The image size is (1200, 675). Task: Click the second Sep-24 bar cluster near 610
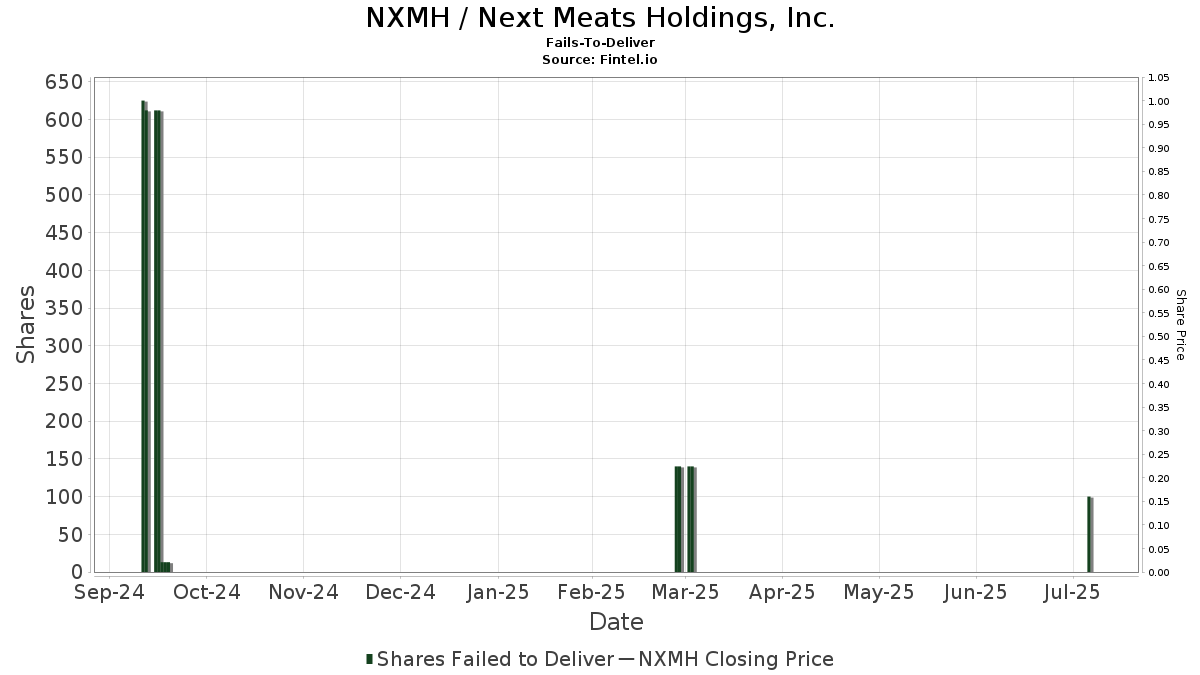(x=158, y=341)
